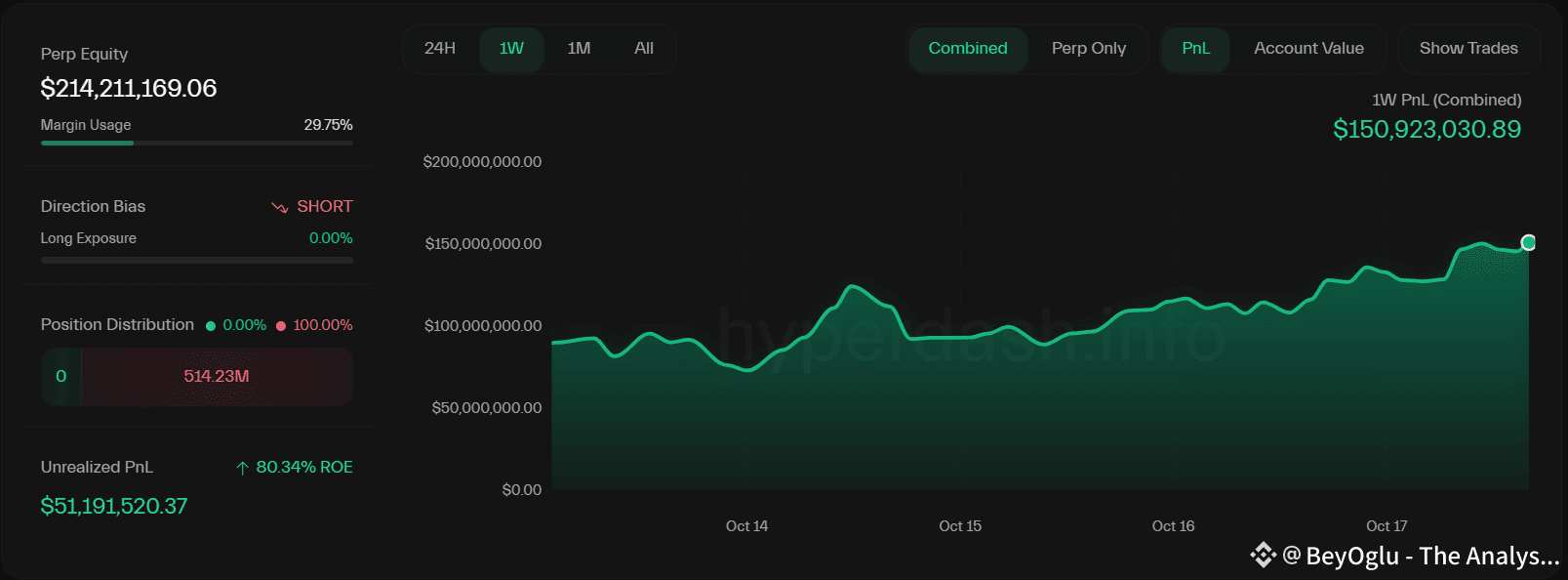Click the $150,000,000.00 axis label
Screen dimensions: 1568x580
point(483,244)
